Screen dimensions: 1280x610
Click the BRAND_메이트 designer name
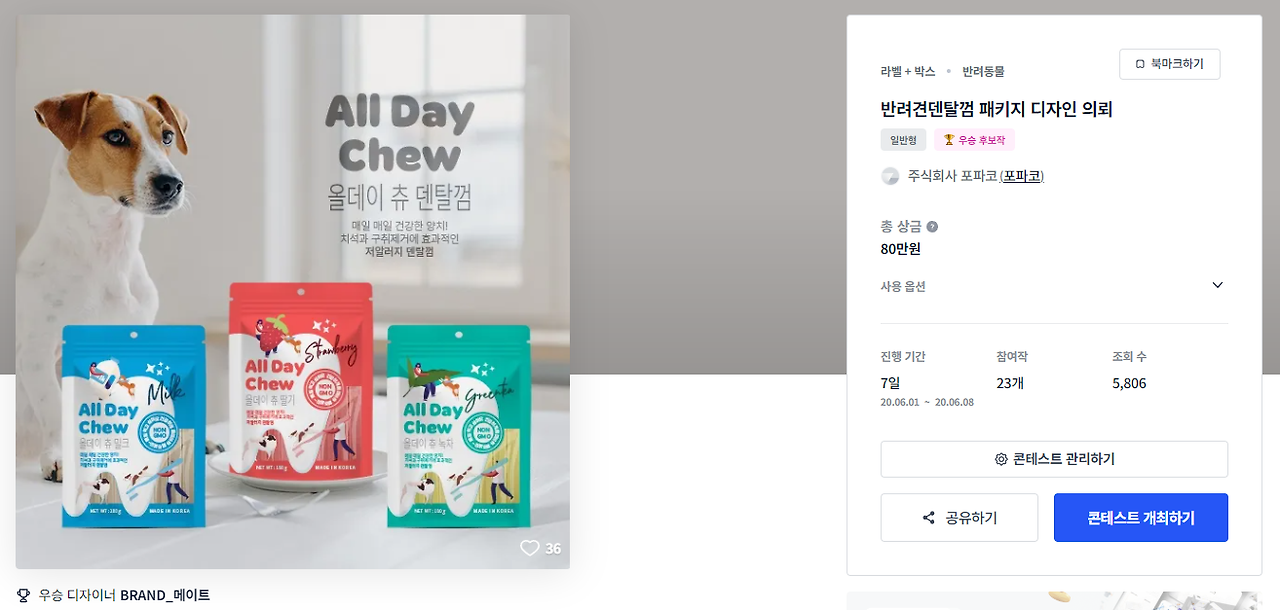tap(165, 595)
